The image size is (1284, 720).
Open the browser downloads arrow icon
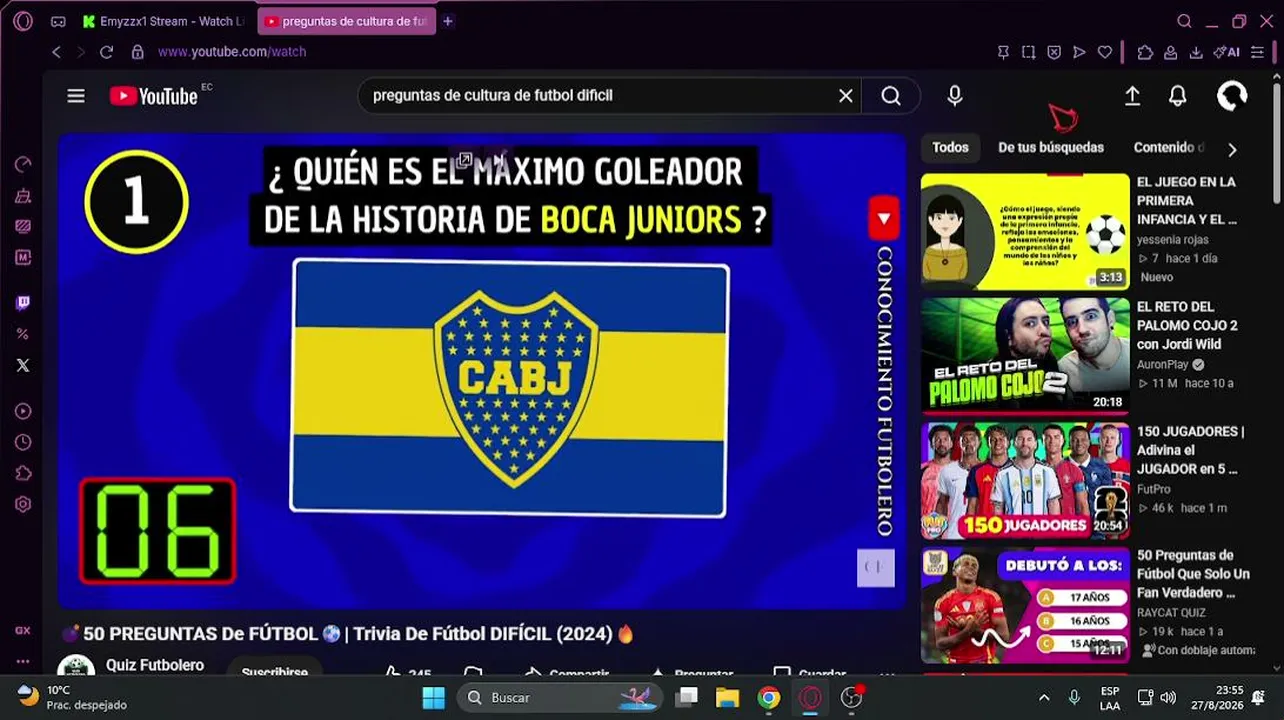tap(1196, 52)
